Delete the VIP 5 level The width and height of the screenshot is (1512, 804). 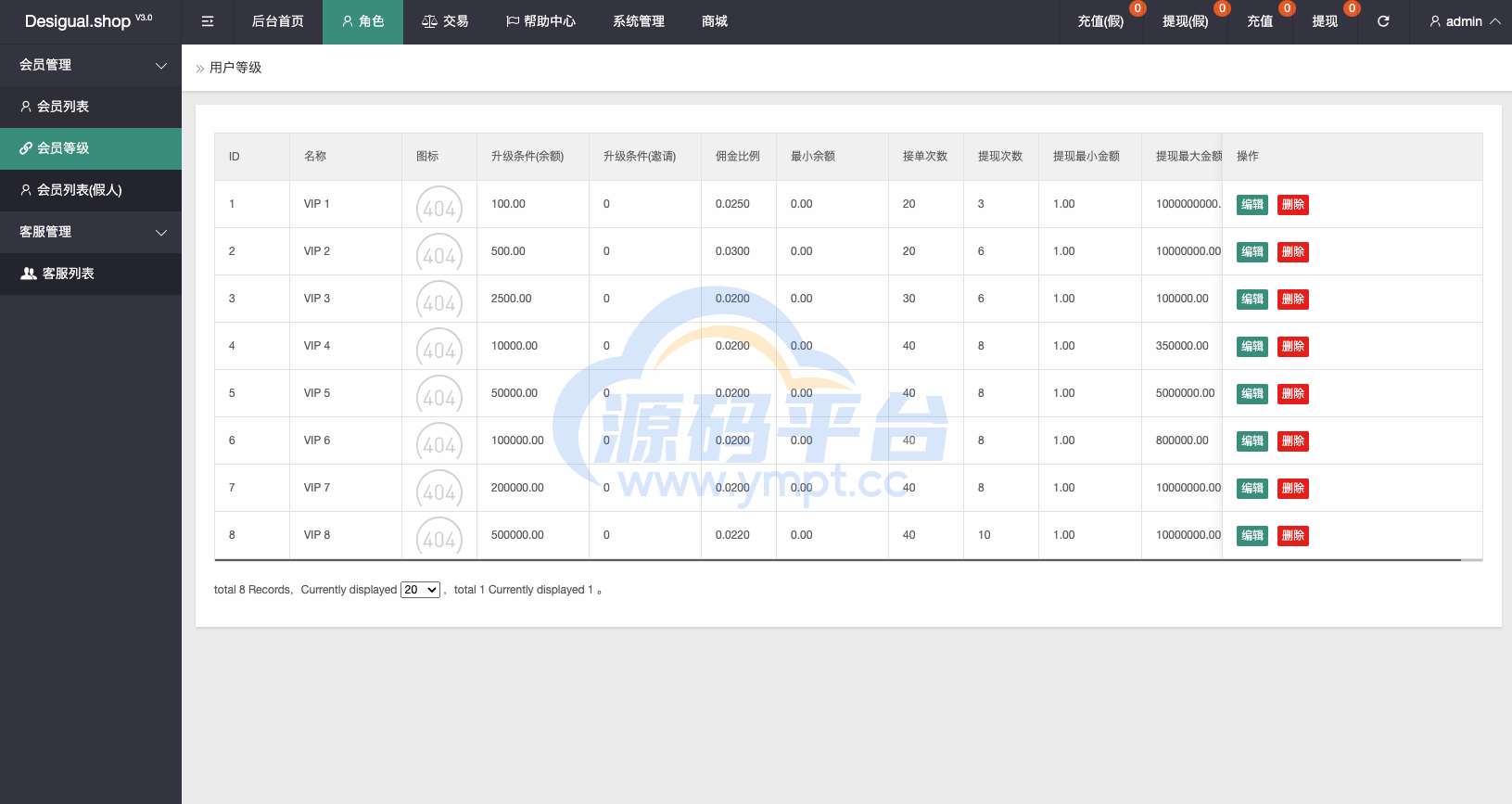click(x=1293, y=394)
